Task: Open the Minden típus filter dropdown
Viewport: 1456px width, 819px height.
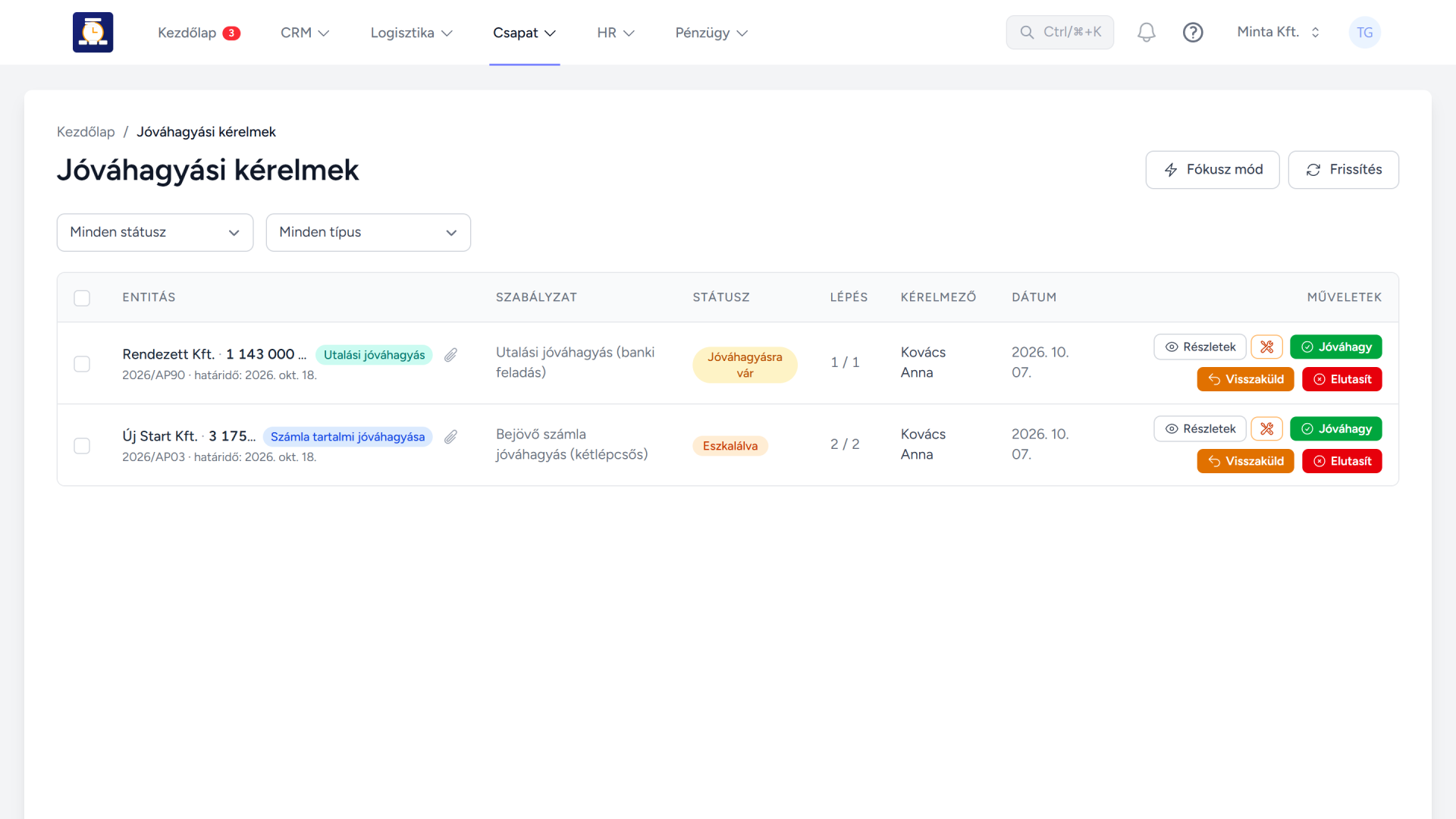Action: [x=368, y=232]
